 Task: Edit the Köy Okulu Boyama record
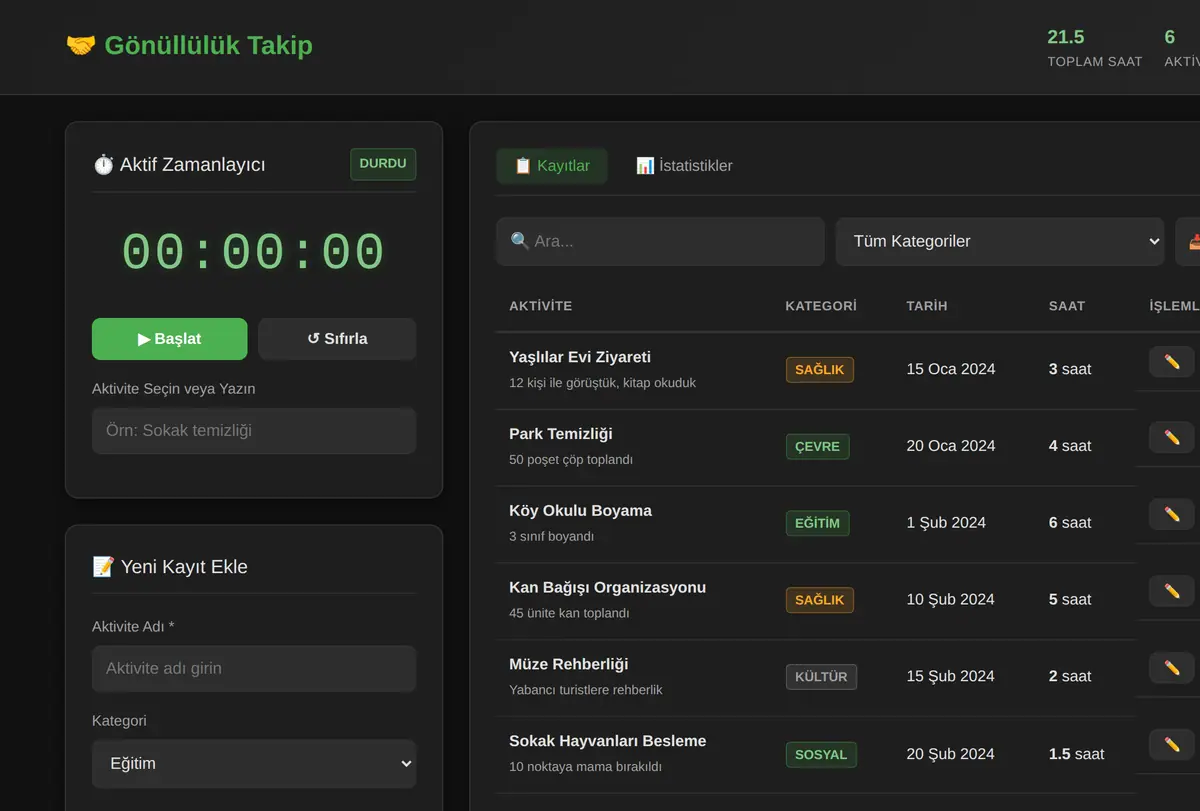pos(1172,515)
